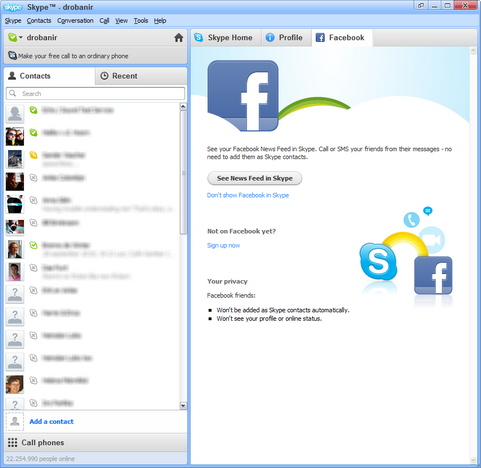Open the Call phones panel
The width and height of the screenshot is (481, 468).
pyautogui.click(x=95, y=443)
